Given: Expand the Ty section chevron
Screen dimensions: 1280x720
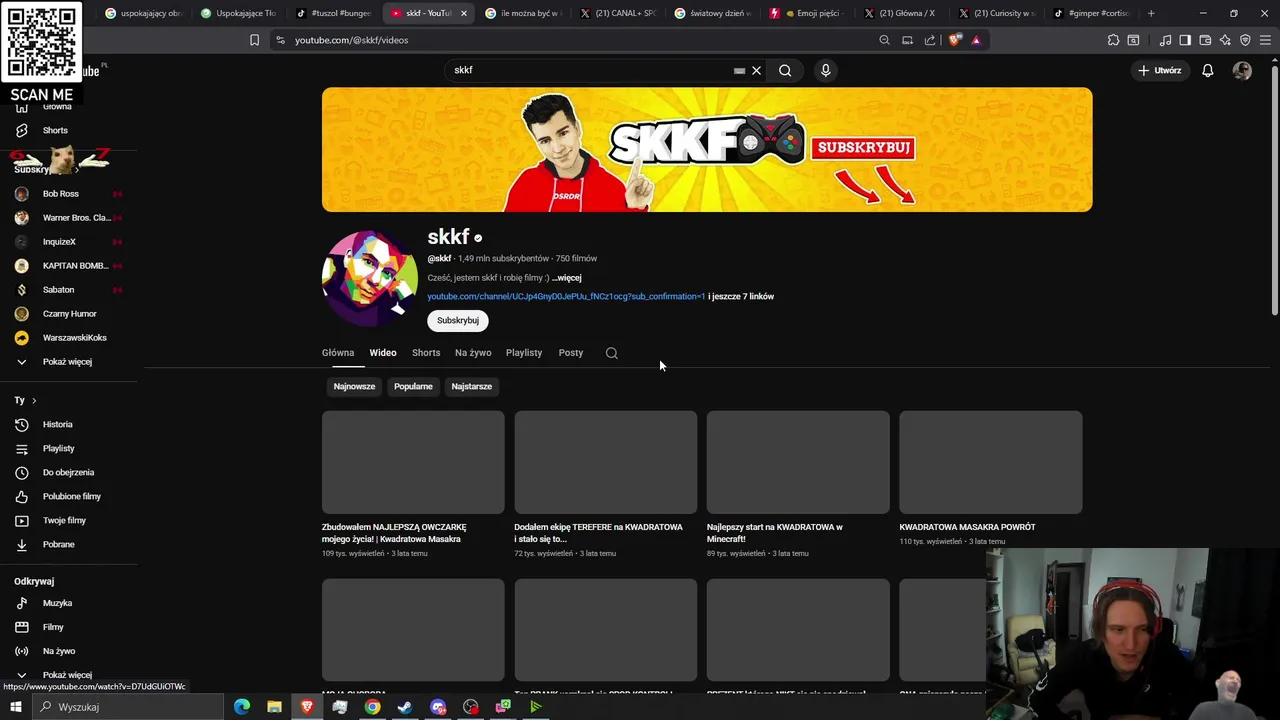Looking at the screenshot, I should pos(34,400).
